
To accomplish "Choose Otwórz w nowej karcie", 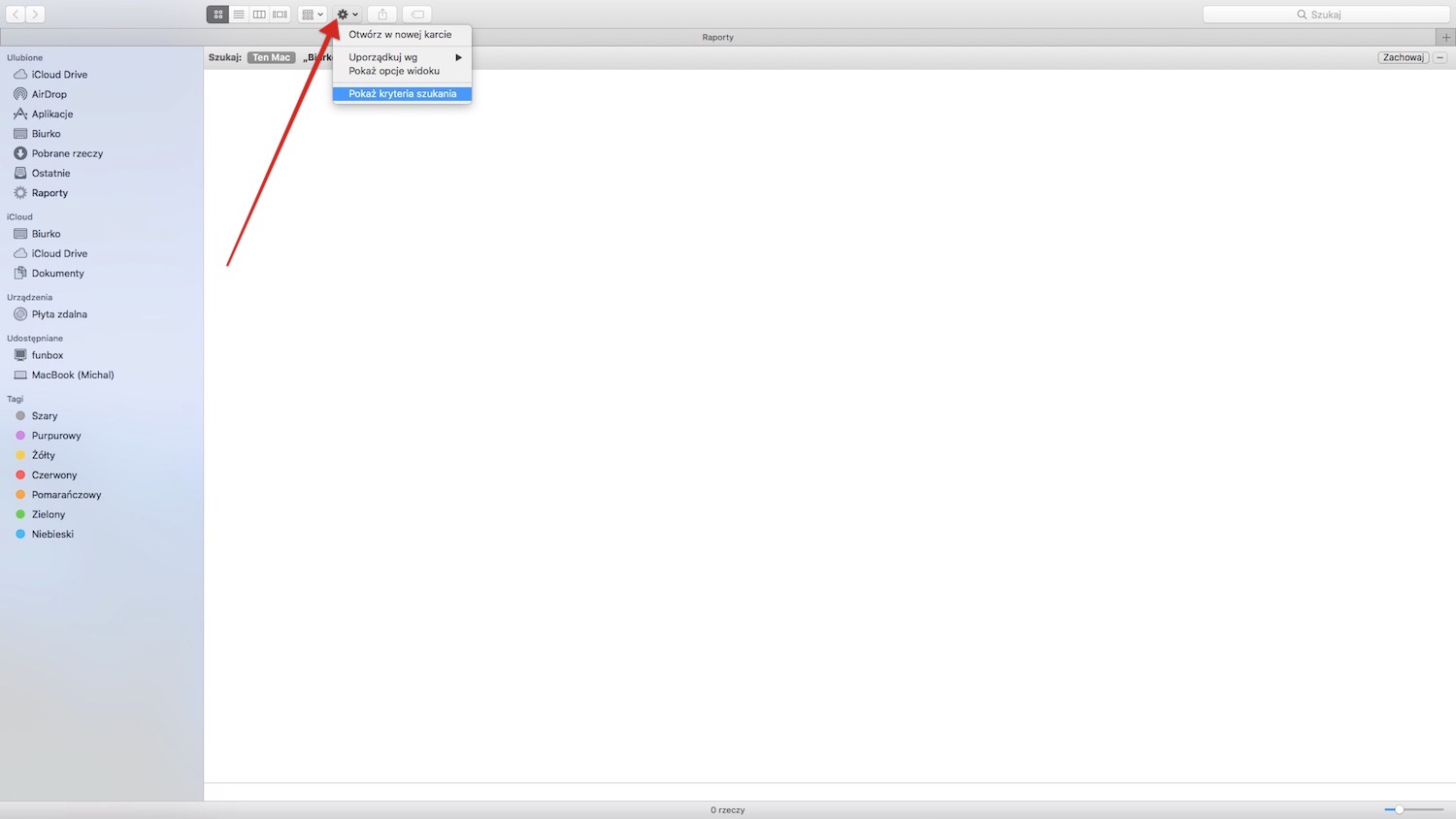I will (x=400, y=34).
